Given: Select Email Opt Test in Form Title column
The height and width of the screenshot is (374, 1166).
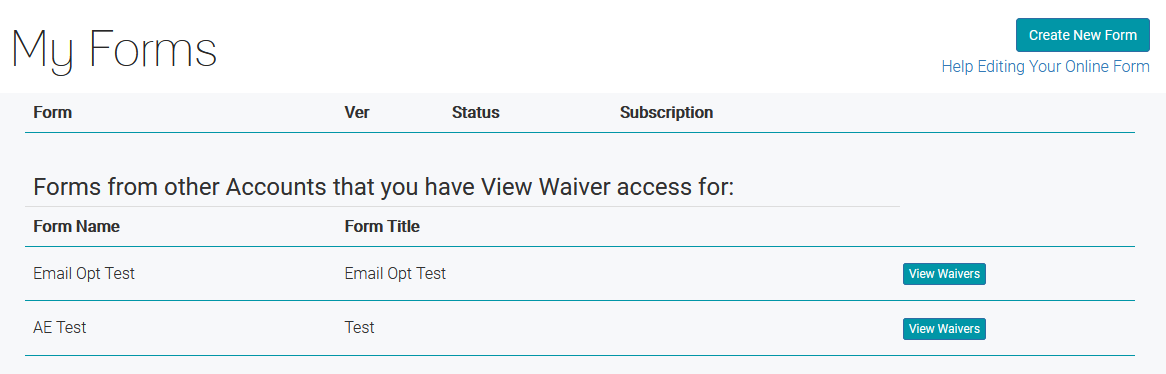Looking at the screenshot, I should 396,274.
